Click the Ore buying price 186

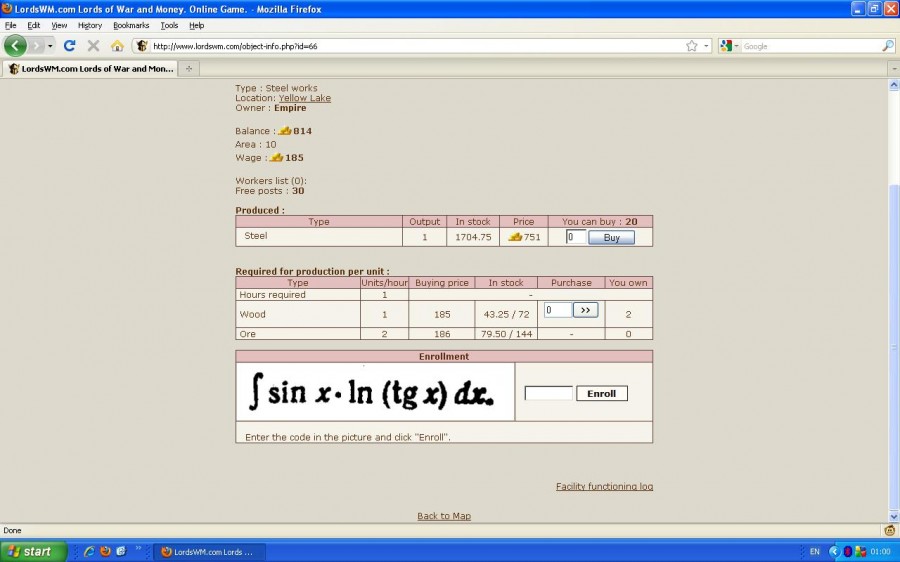click(x=442, y=334)
